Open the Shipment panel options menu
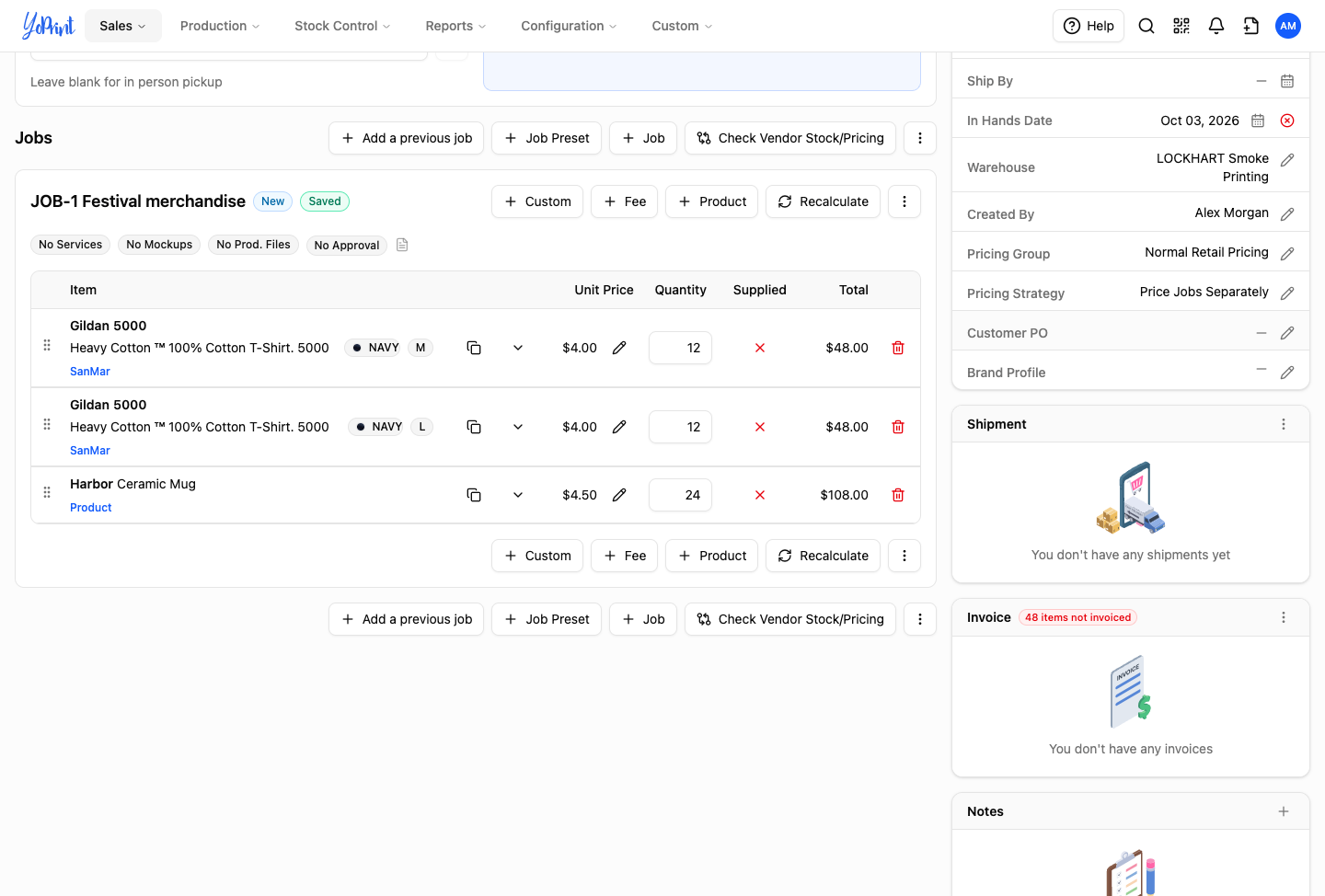Screen dimensions: 1325x896 [x=1284, y=424]
